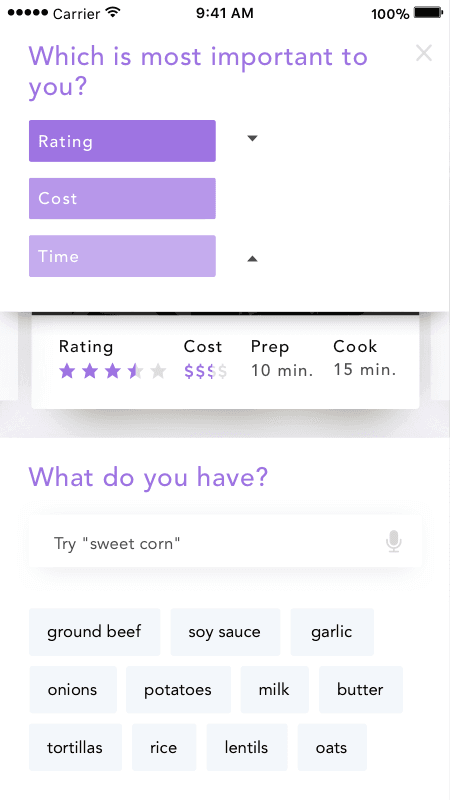
Task: Select the Rating priority bar
Action: click(x=122, y=141)
